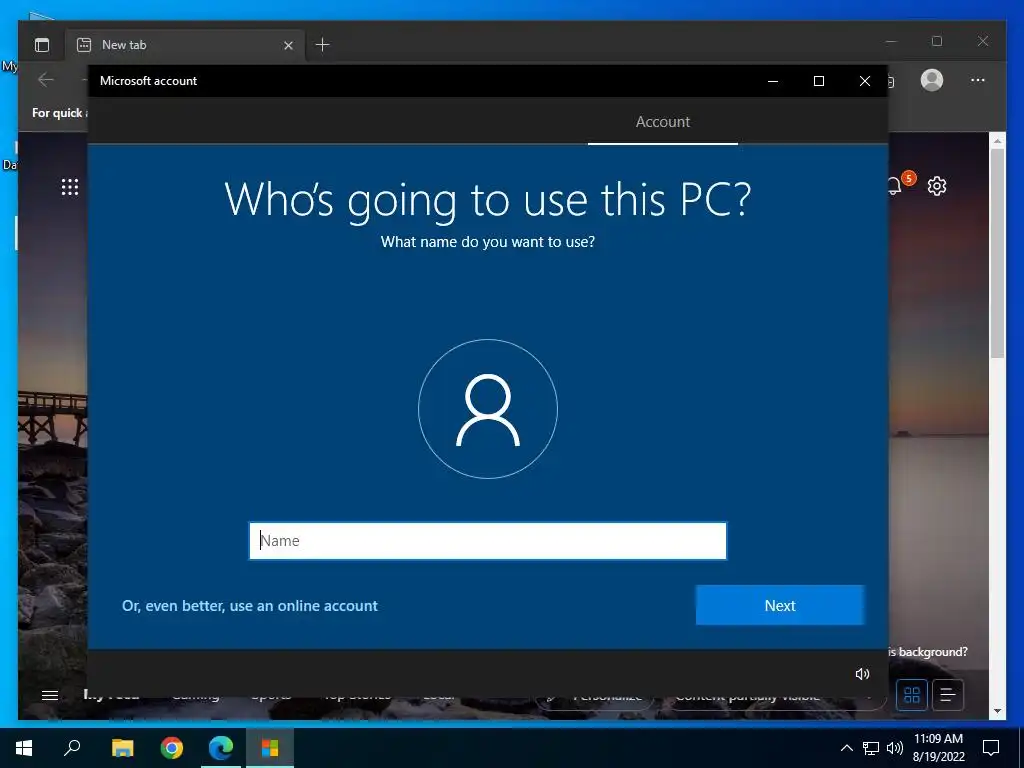Open File Explorer from taskbar

[122, 748]
